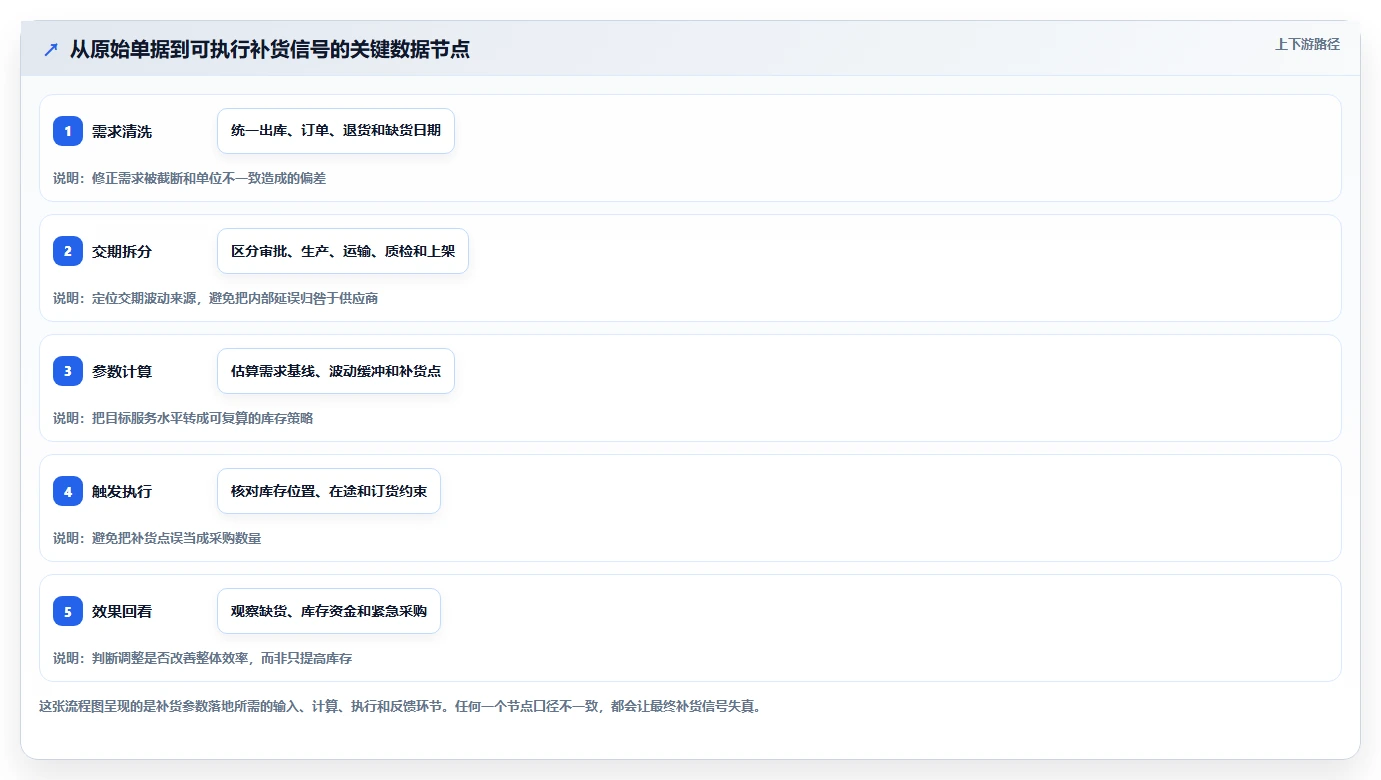Screen dimensions: 1381x780
Task: Select the 区分审批、生产、运输、质检和上架 box
Action: 343,251
